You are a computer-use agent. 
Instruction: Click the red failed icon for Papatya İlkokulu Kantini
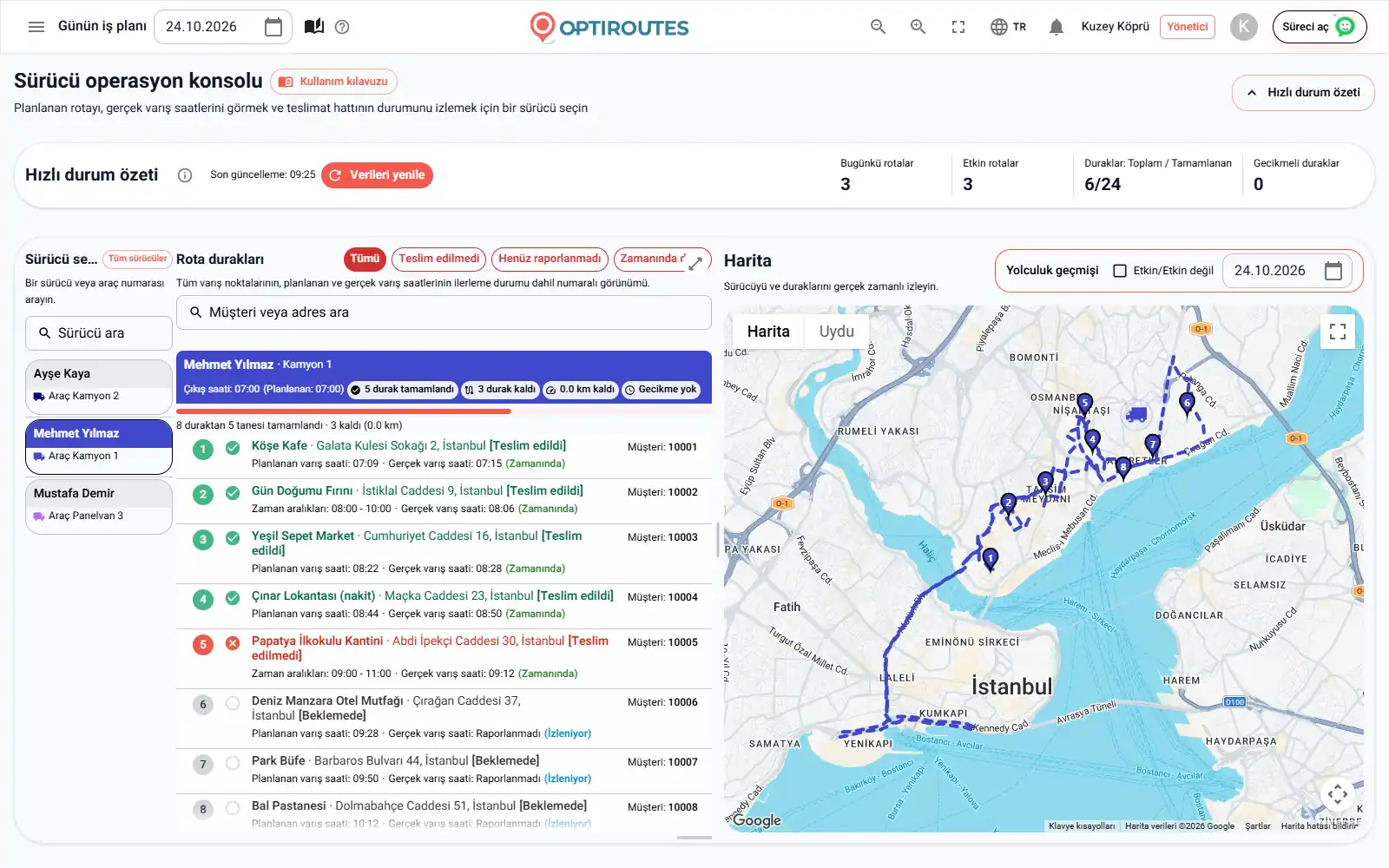(x=233, y=644)
